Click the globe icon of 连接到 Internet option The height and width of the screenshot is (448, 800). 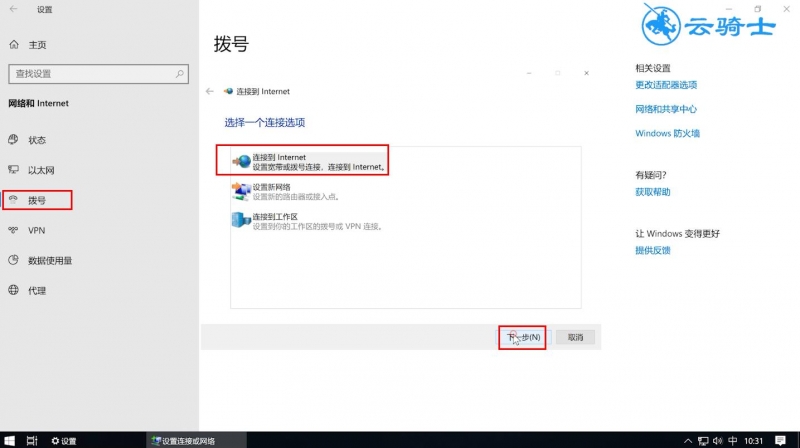click(x=242, y=162)
